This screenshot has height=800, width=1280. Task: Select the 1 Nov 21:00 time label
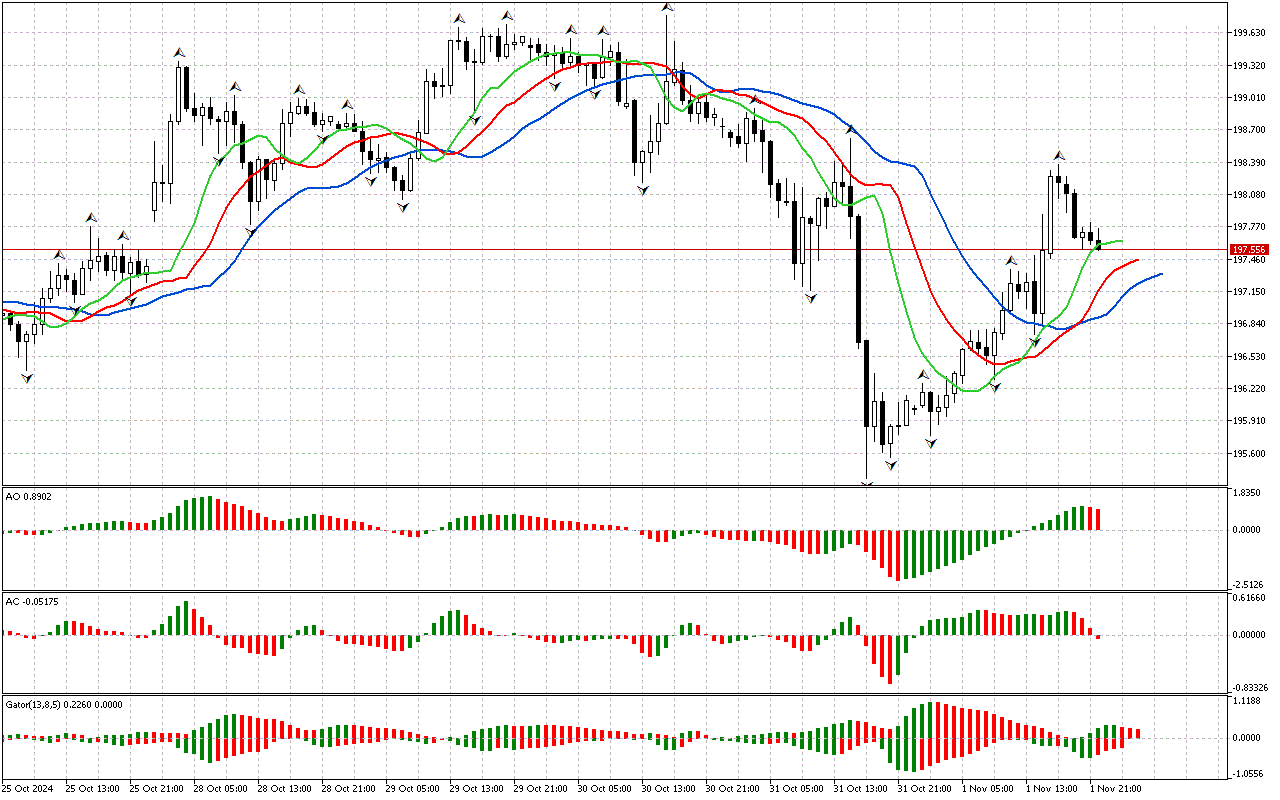pyautogui.click(x=1116, y=789)
